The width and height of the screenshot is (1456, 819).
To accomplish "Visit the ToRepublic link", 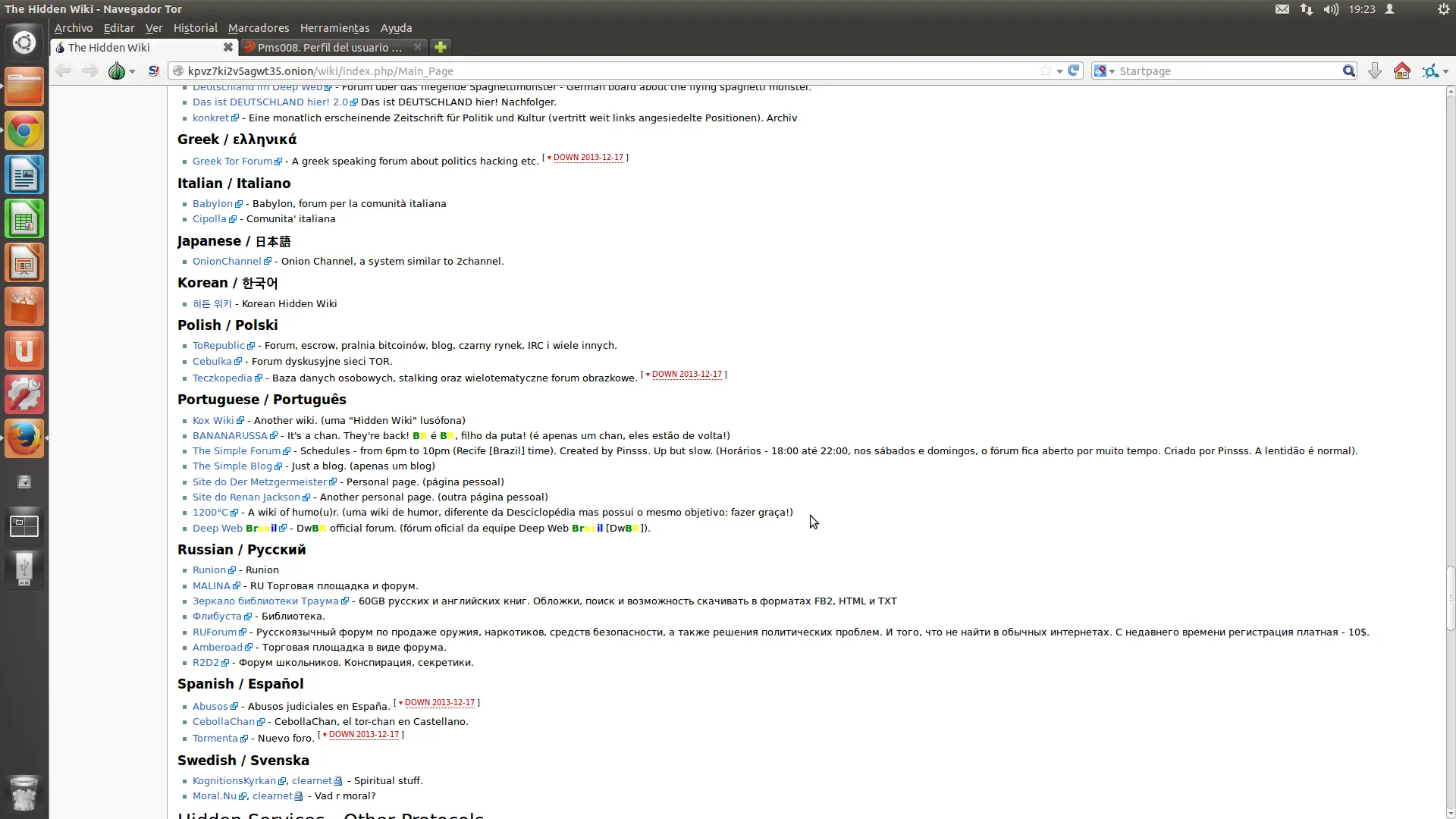I will (218, 346).
